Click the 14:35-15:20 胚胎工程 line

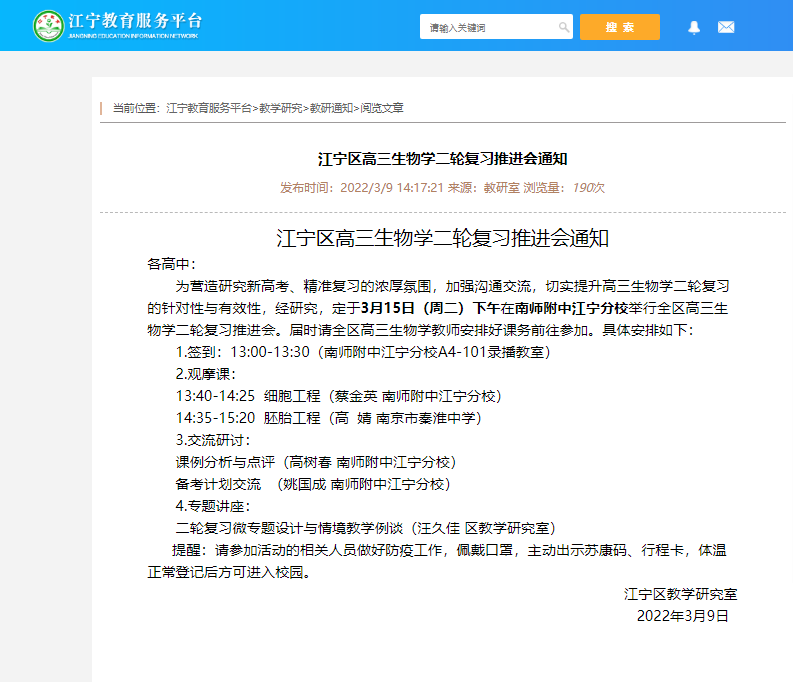point(328,418)
